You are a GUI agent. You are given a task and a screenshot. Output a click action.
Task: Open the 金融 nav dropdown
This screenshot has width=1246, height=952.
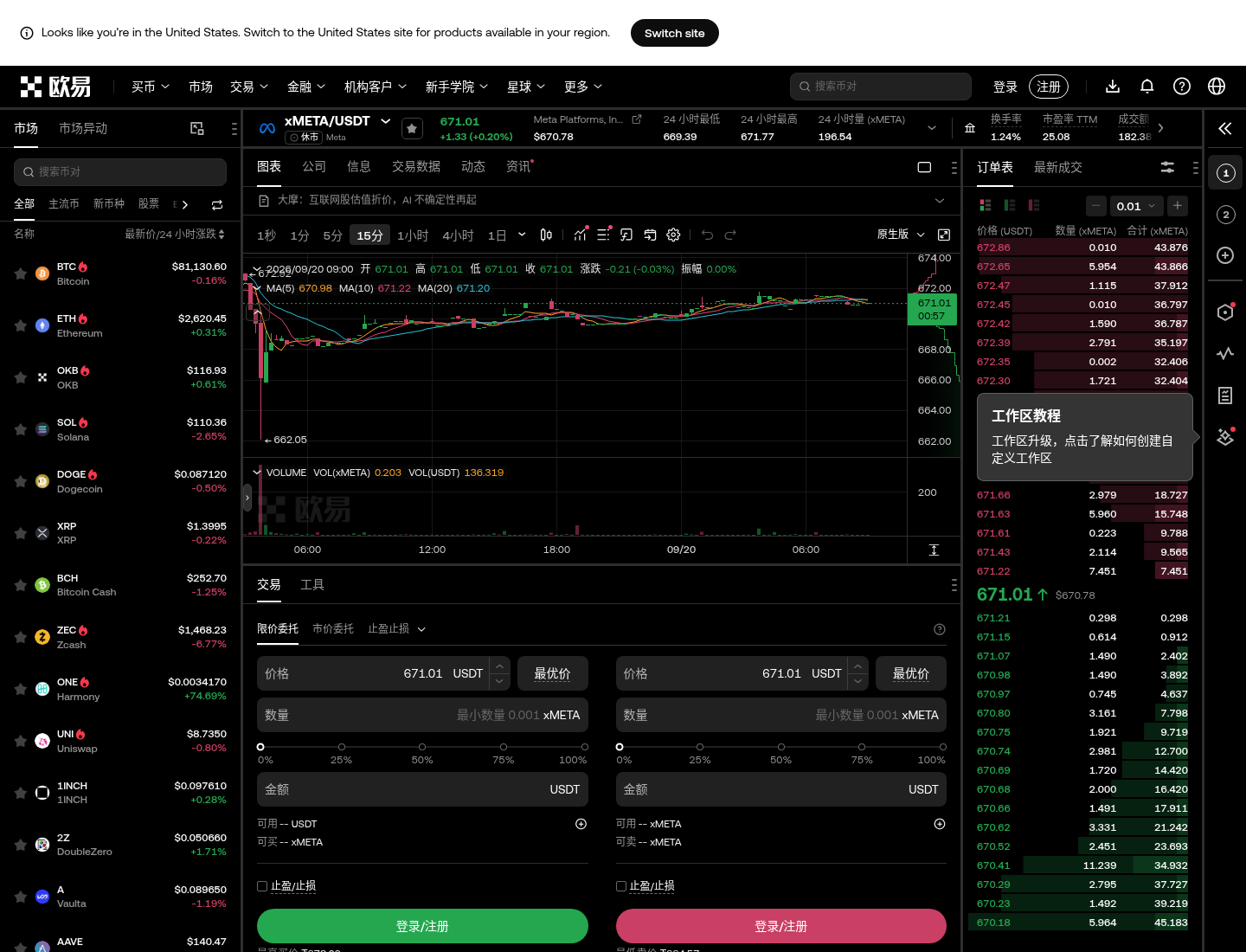click(306, 87)
